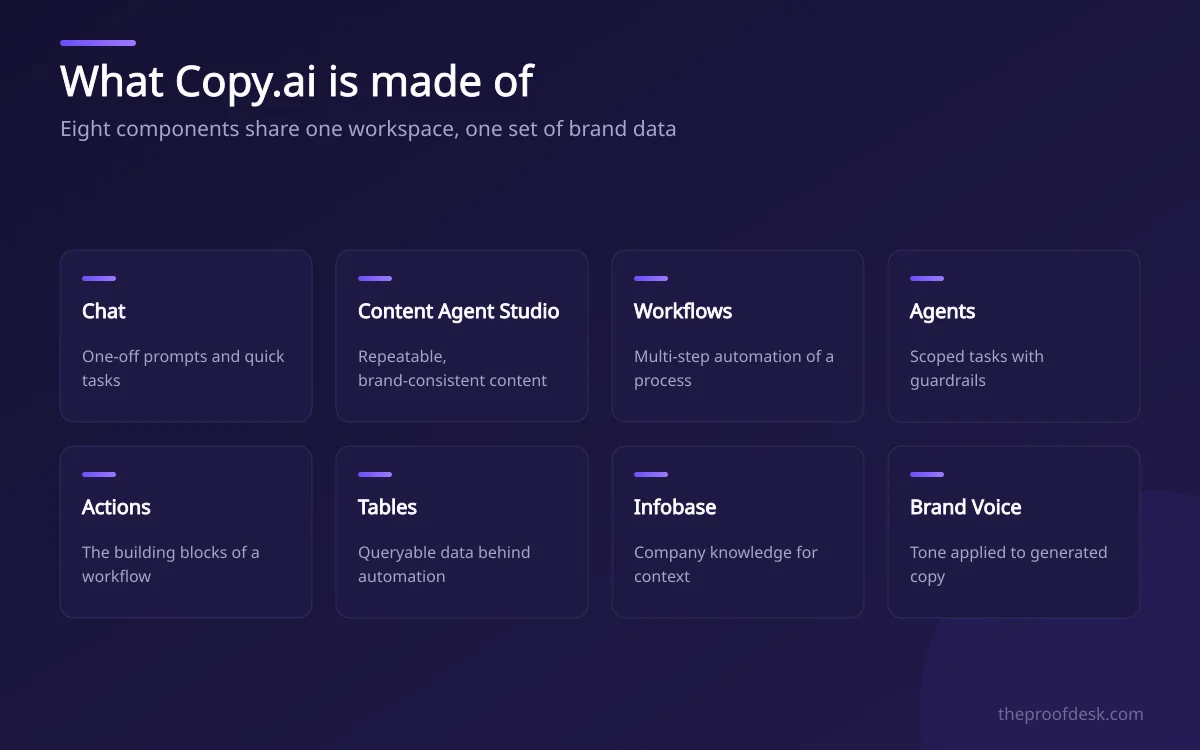Select 'One-off prompts and quick tasks' text
The height and width of the screenshot is (750, 1200).
[183, 368]
